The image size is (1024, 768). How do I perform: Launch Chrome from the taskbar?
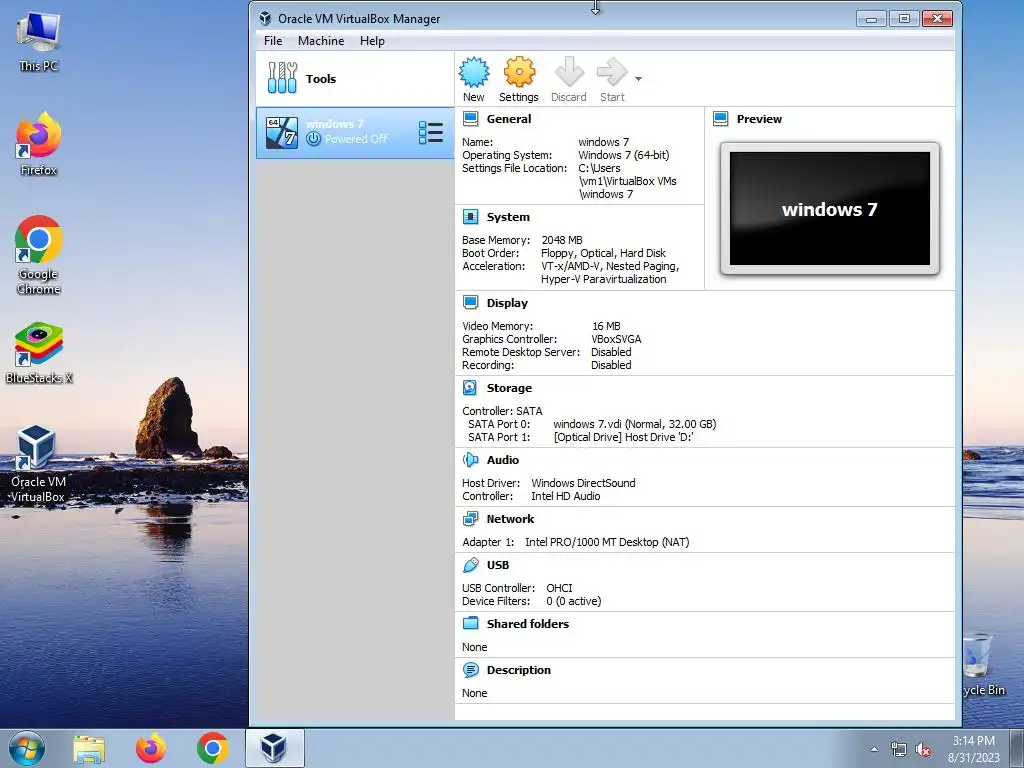point(212,748)
